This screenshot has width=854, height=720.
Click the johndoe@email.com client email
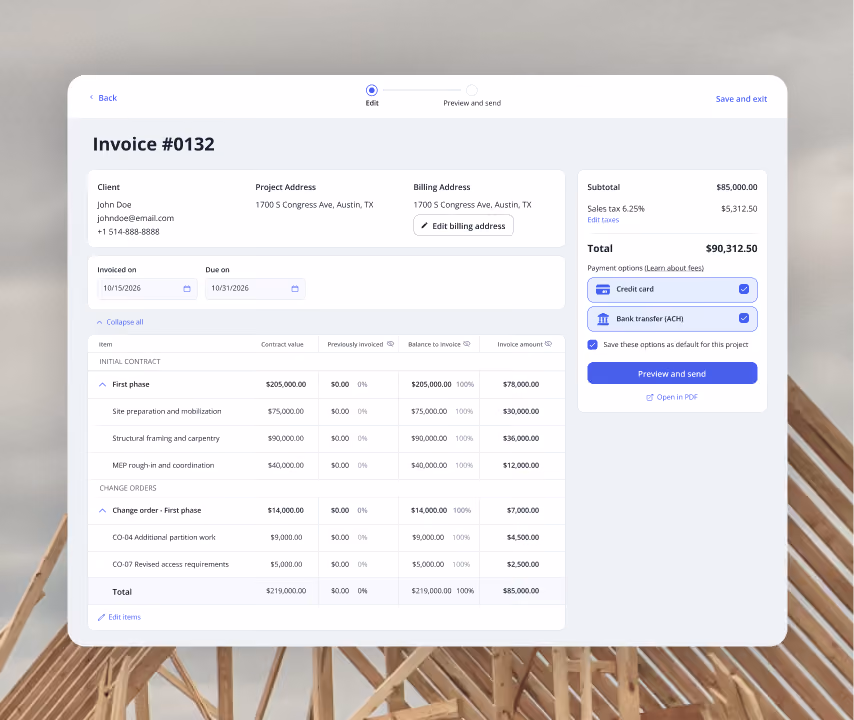click(x=136, y=218)
